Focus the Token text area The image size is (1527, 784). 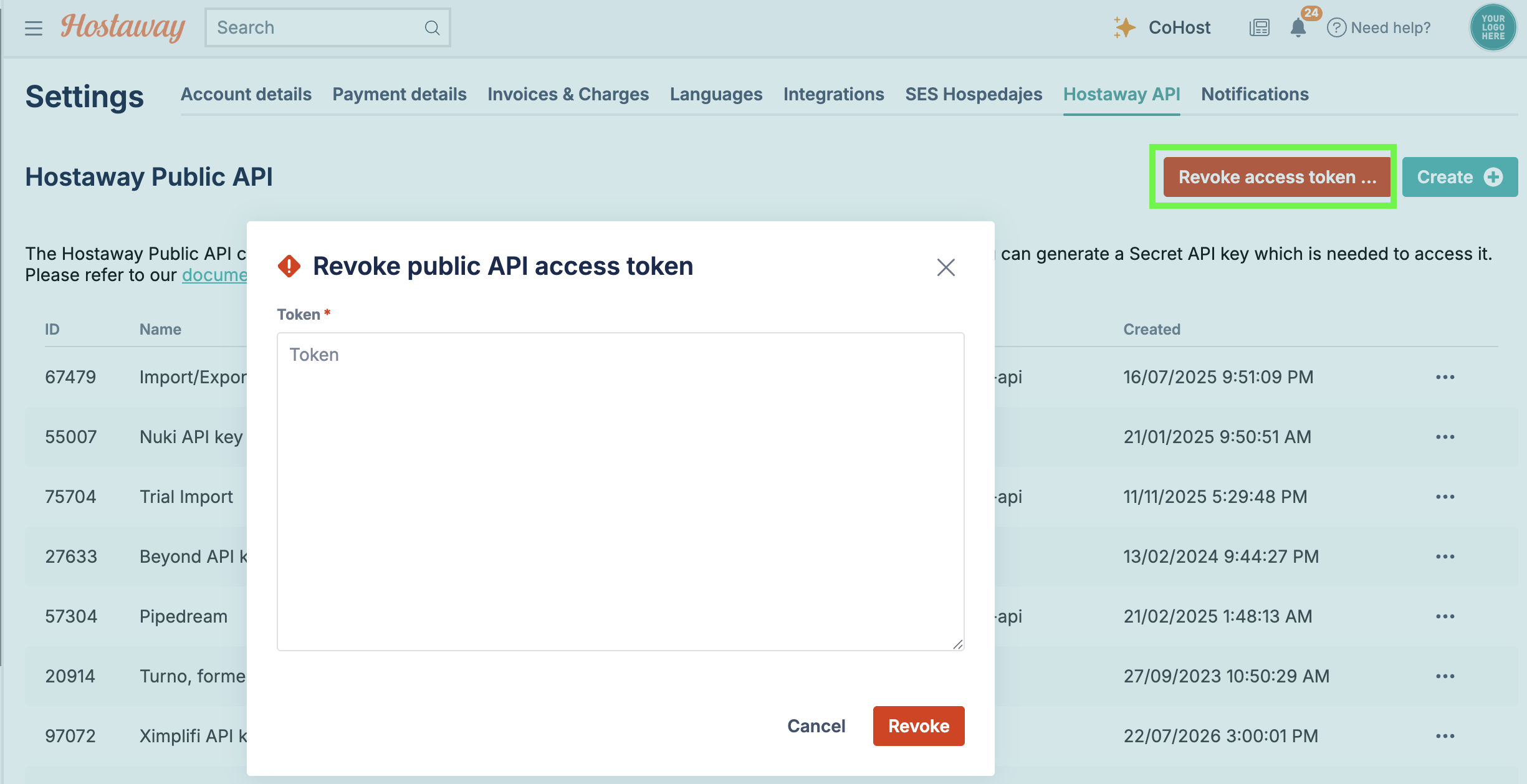click(x=621, y=492)
